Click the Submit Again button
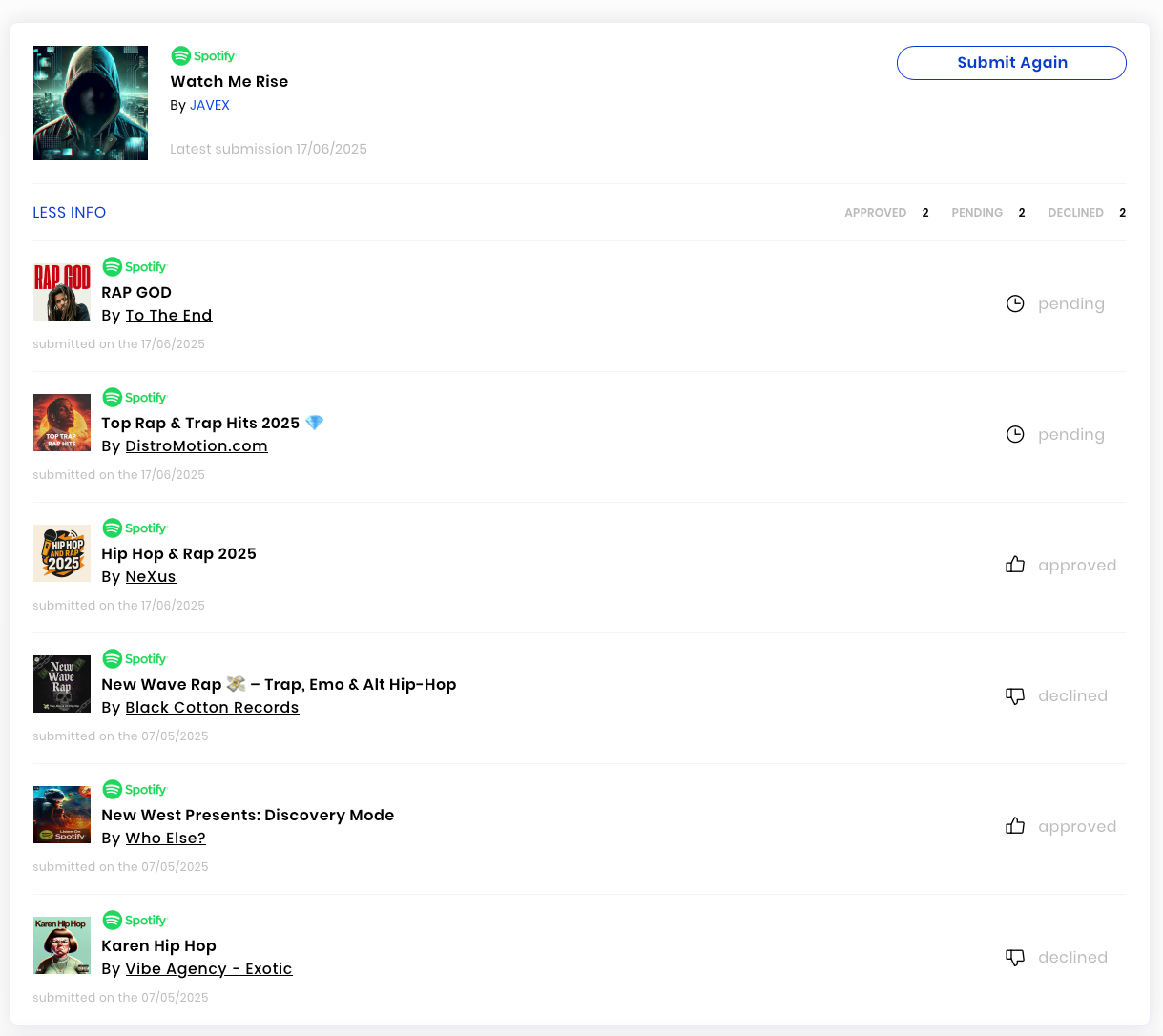The height and width of the screenshot is (1036, 1163). point(1011,63)
